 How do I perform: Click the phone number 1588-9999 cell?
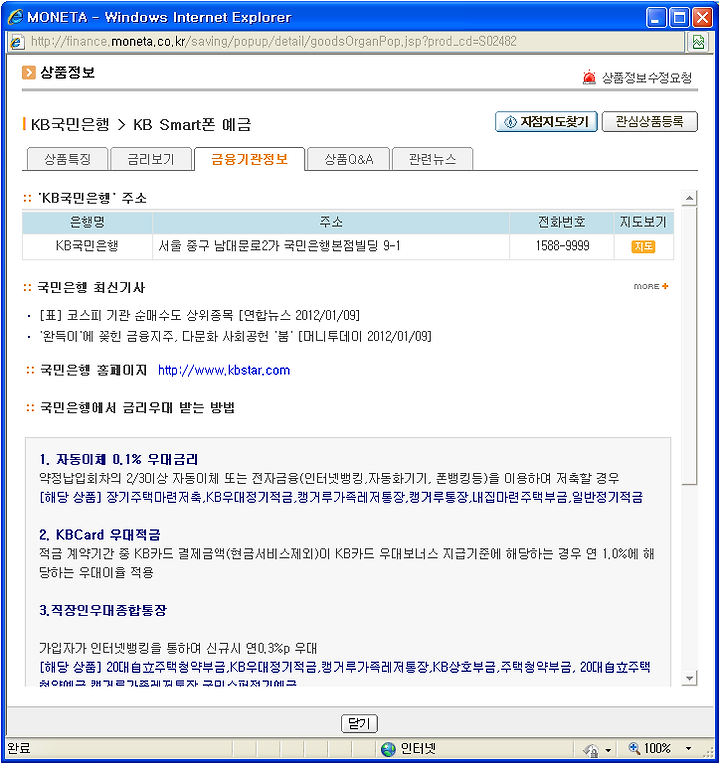coord(562,246)
